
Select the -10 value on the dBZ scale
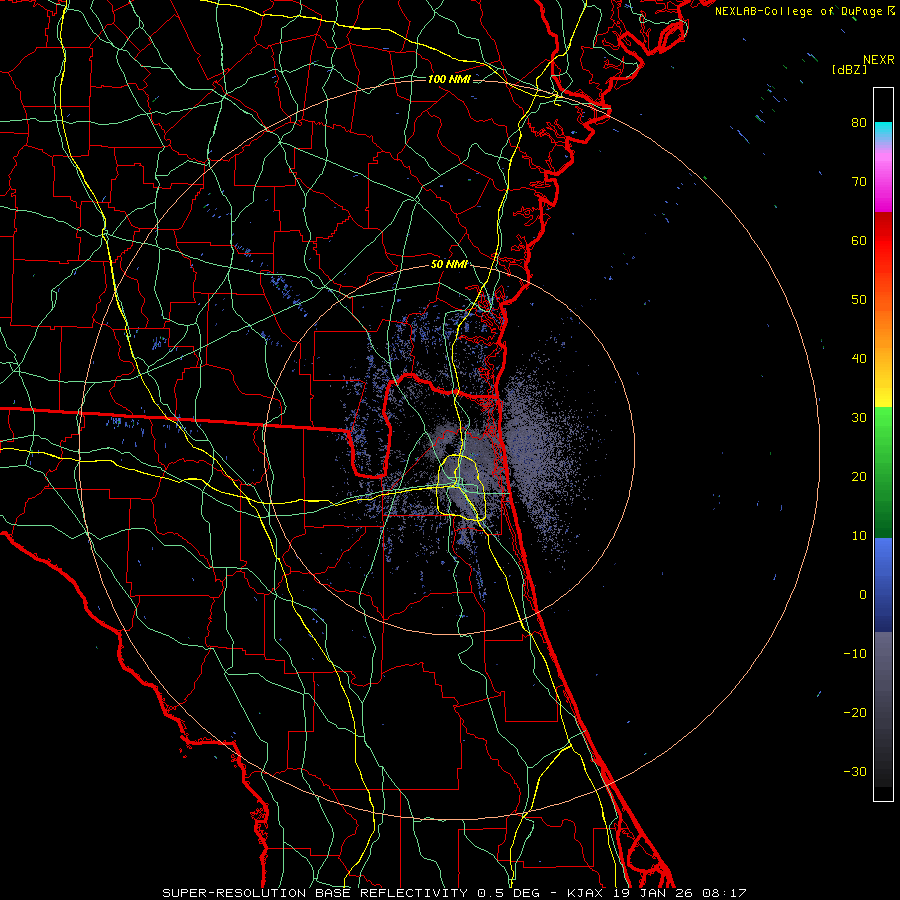coord(855,653)
